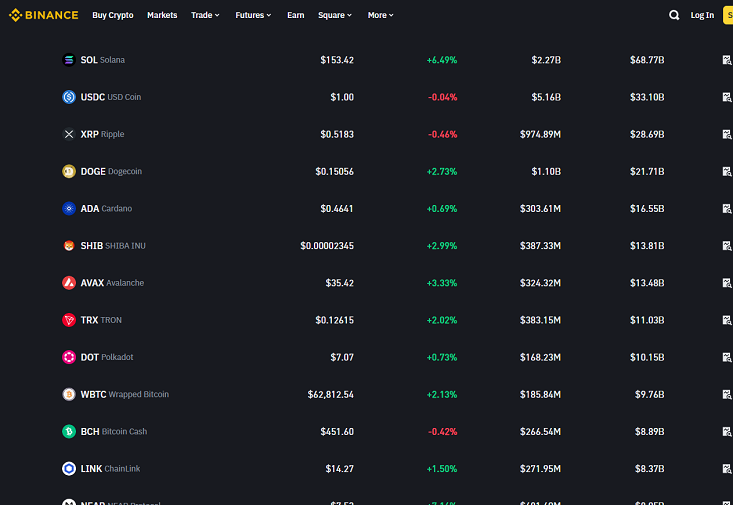Open the LINK ChainLink name
Viewport: 733px width, 505px height.
(x=110, y=469)
